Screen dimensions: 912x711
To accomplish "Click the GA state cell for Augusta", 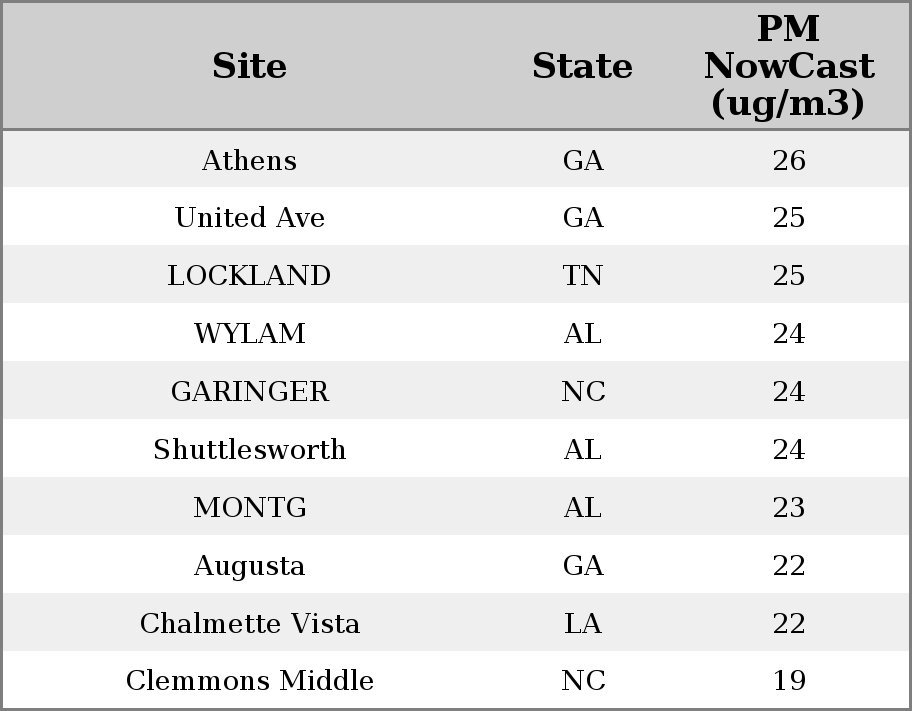I will tap(583, 566).
